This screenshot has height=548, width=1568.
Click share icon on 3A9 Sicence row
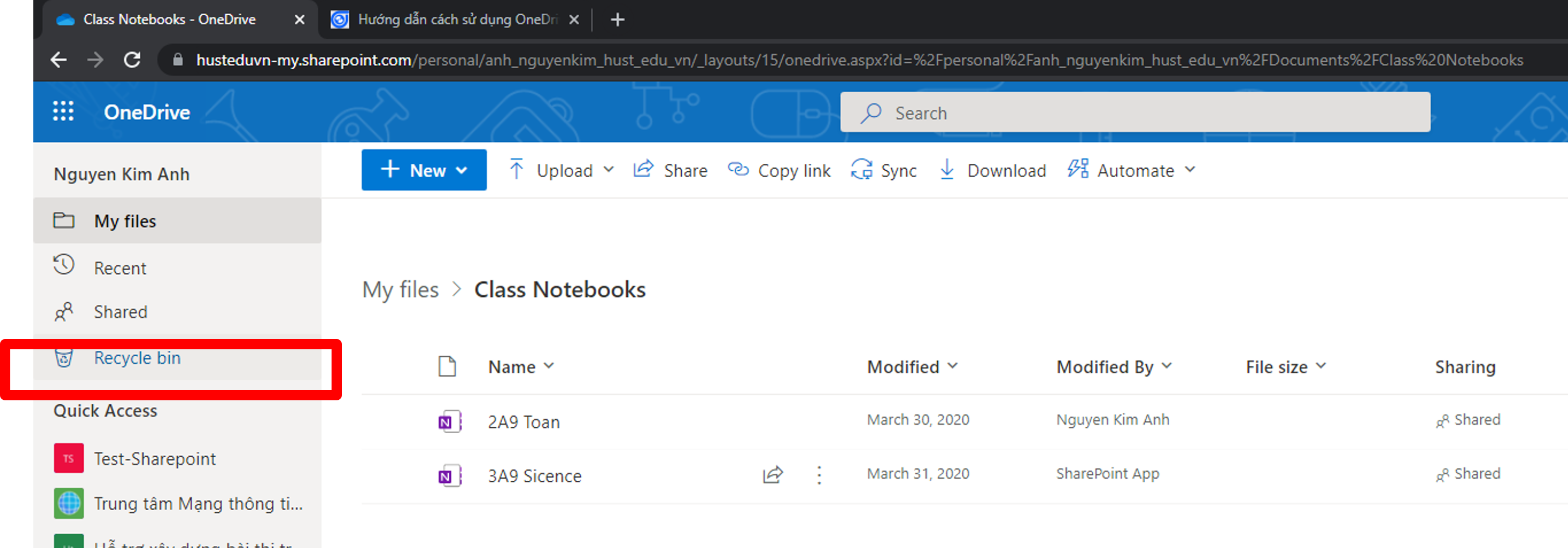[x=772, y=475]
